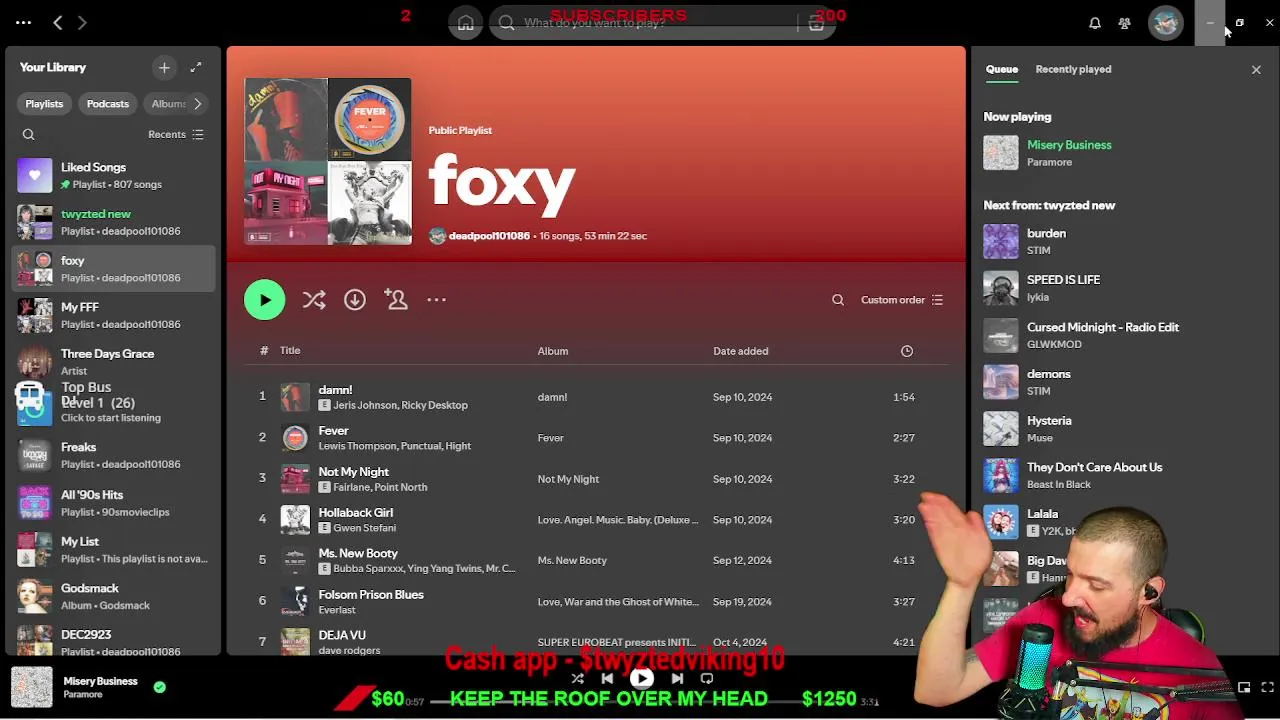Open My FFF playlist

(x=114, y=315)
